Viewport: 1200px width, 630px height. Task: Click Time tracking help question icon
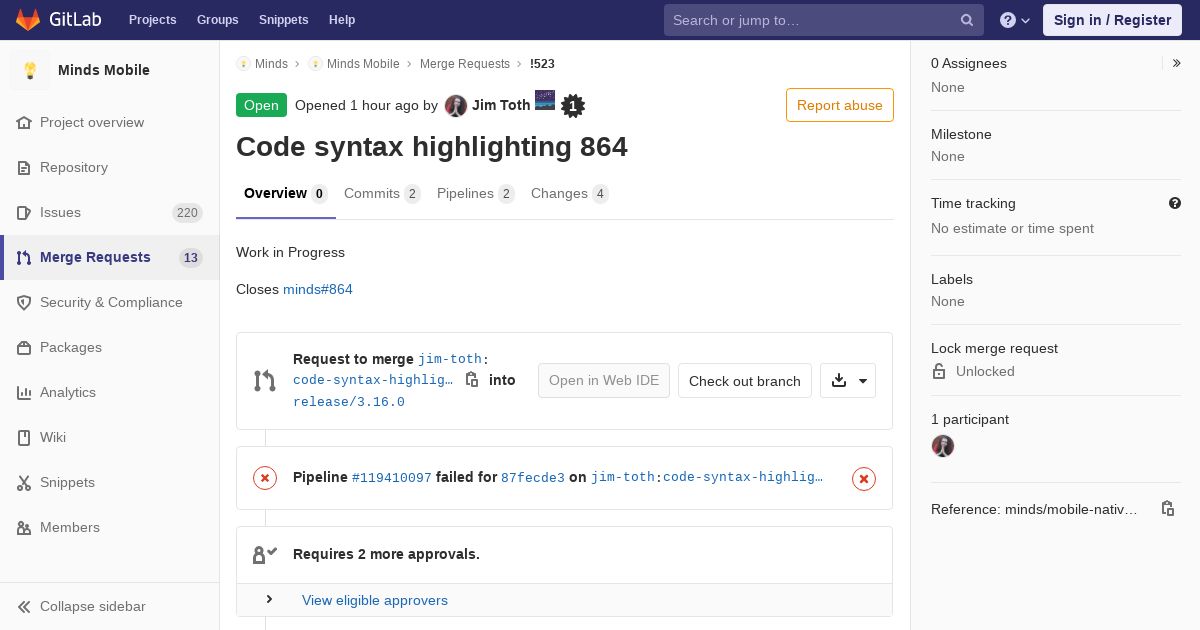click(x=1175, y=203)
